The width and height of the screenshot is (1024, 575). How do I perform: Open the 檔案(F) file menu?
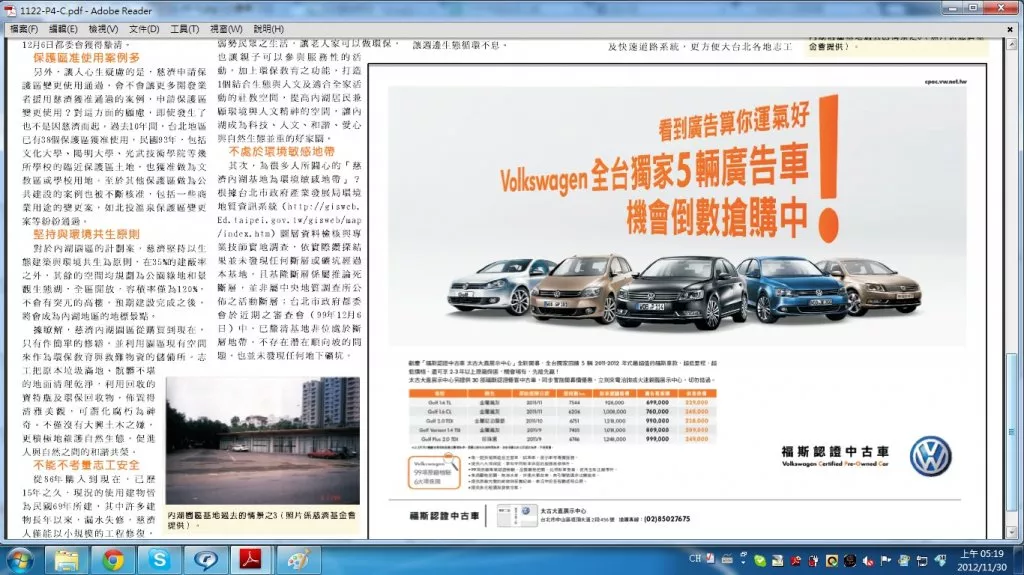[24, 29]
